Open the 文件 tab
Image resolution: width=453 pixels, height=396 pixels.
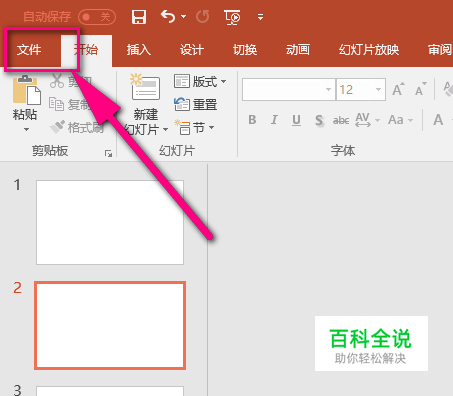(x=29, y=50)
